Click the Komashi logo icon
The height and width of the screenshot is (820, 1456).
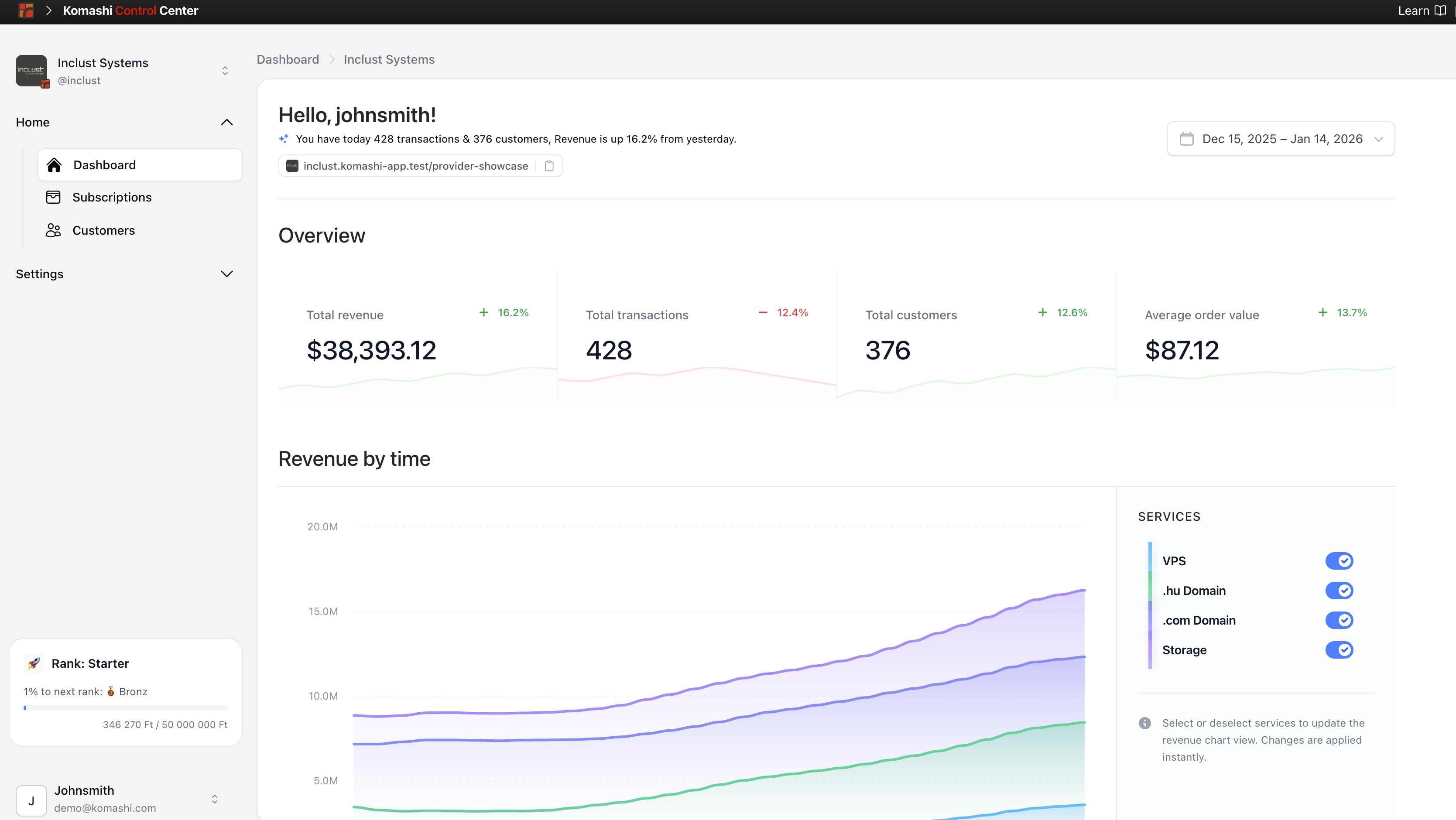click(25, 10)
